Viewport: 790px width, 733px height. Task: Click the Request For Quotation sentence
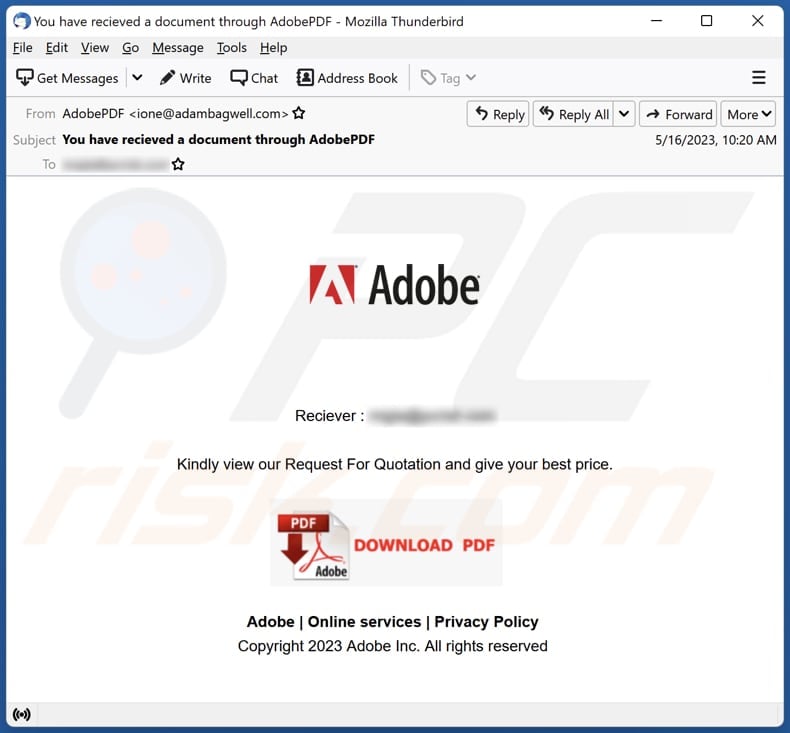tap(394, 464)
